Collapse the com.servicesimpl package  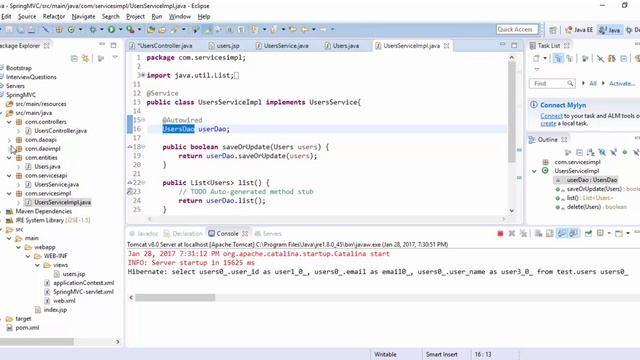[x=9, y=193]
